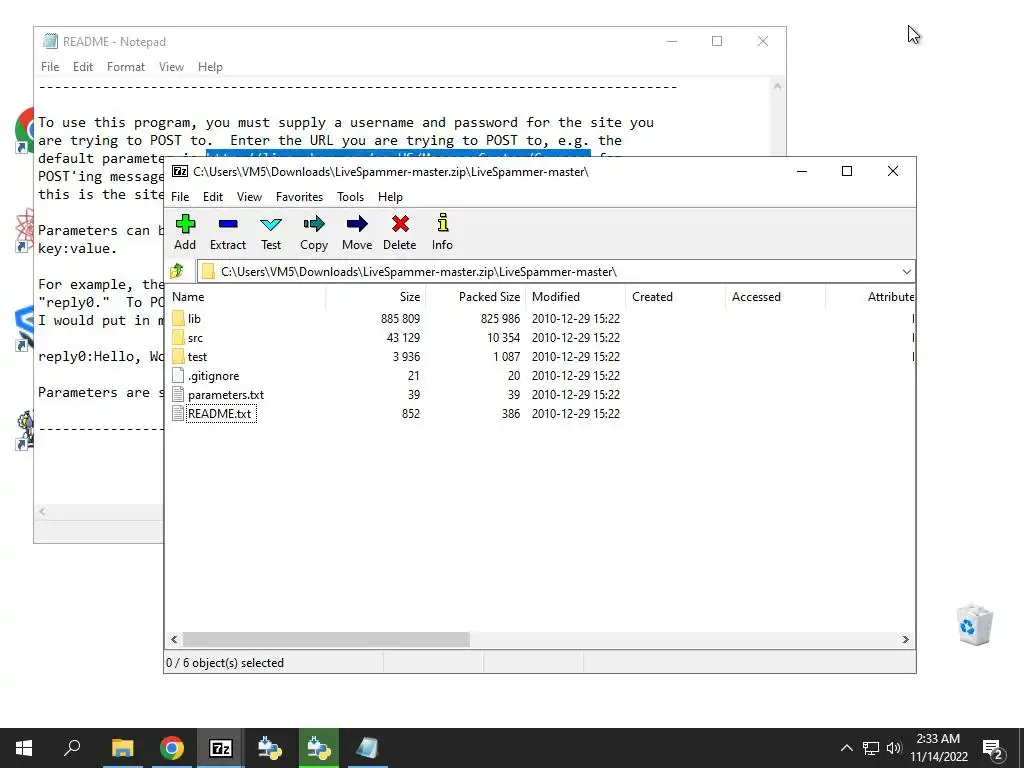1024x768 pixels.
Task: Click test packed size 1 087
Action: pos(507,357)
